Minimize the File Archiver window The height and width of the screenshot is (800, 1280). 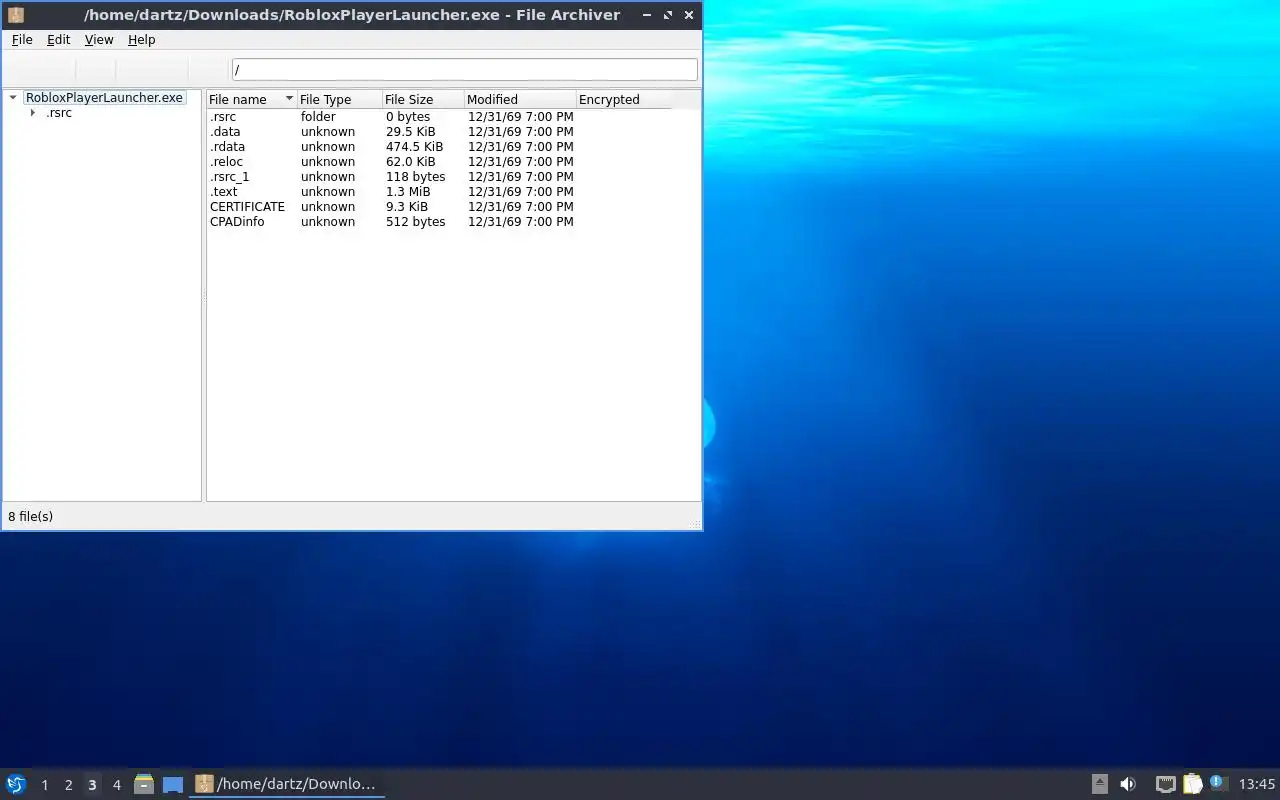pyautogui.click(x=646, y=15)
